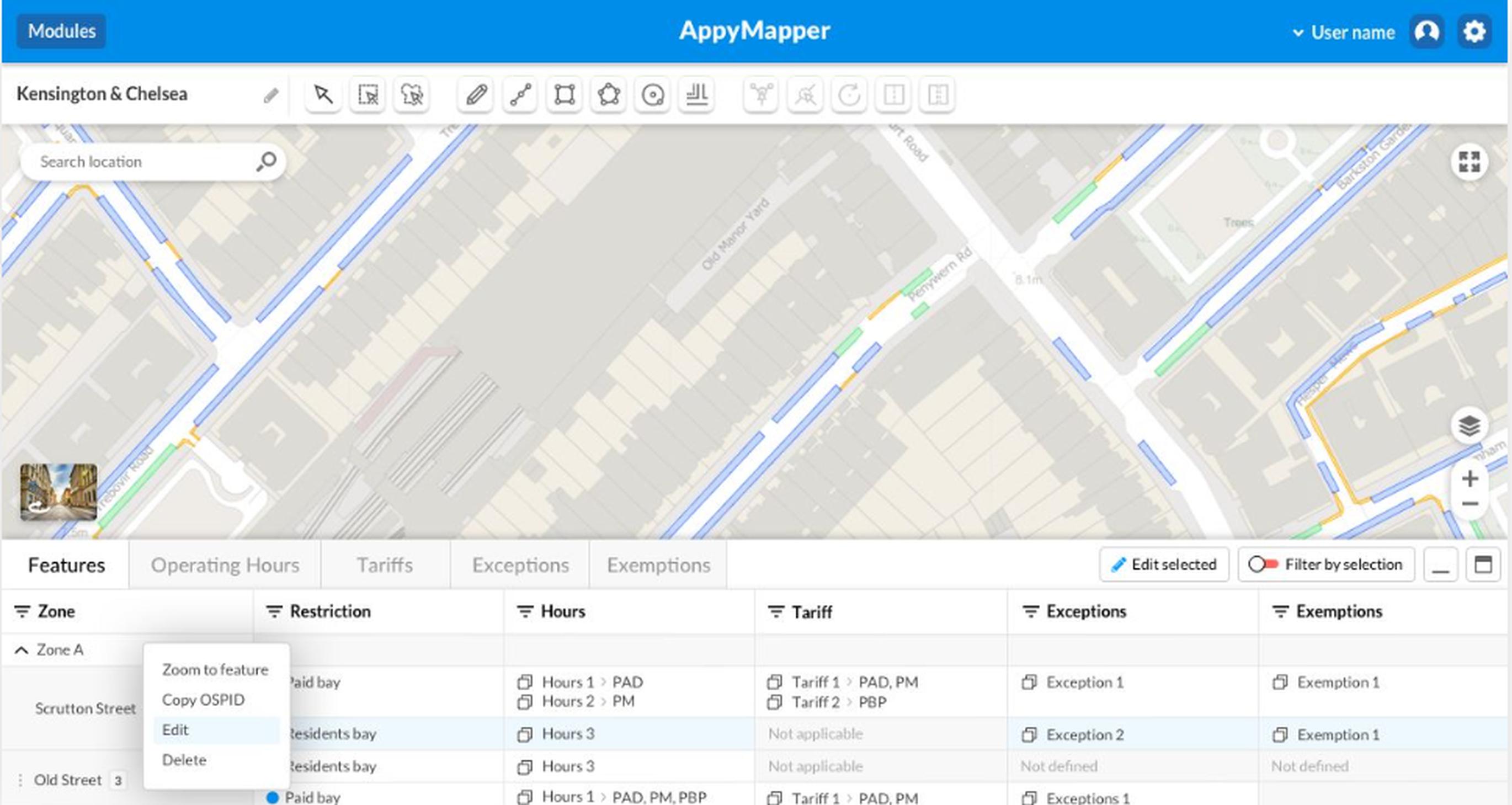
Task: Filter the Restriction column
Action: (274, 611)
